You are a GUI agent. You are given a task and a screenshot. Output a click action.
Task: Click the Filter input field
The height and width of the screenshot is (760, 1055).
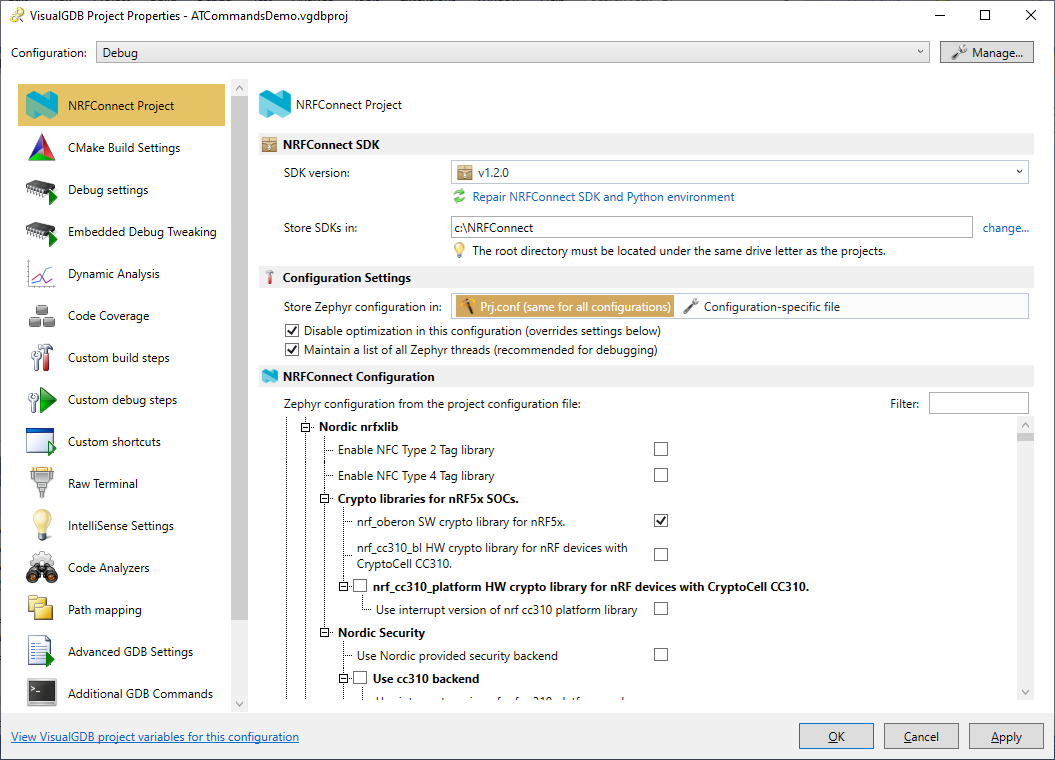pos(978,404)
